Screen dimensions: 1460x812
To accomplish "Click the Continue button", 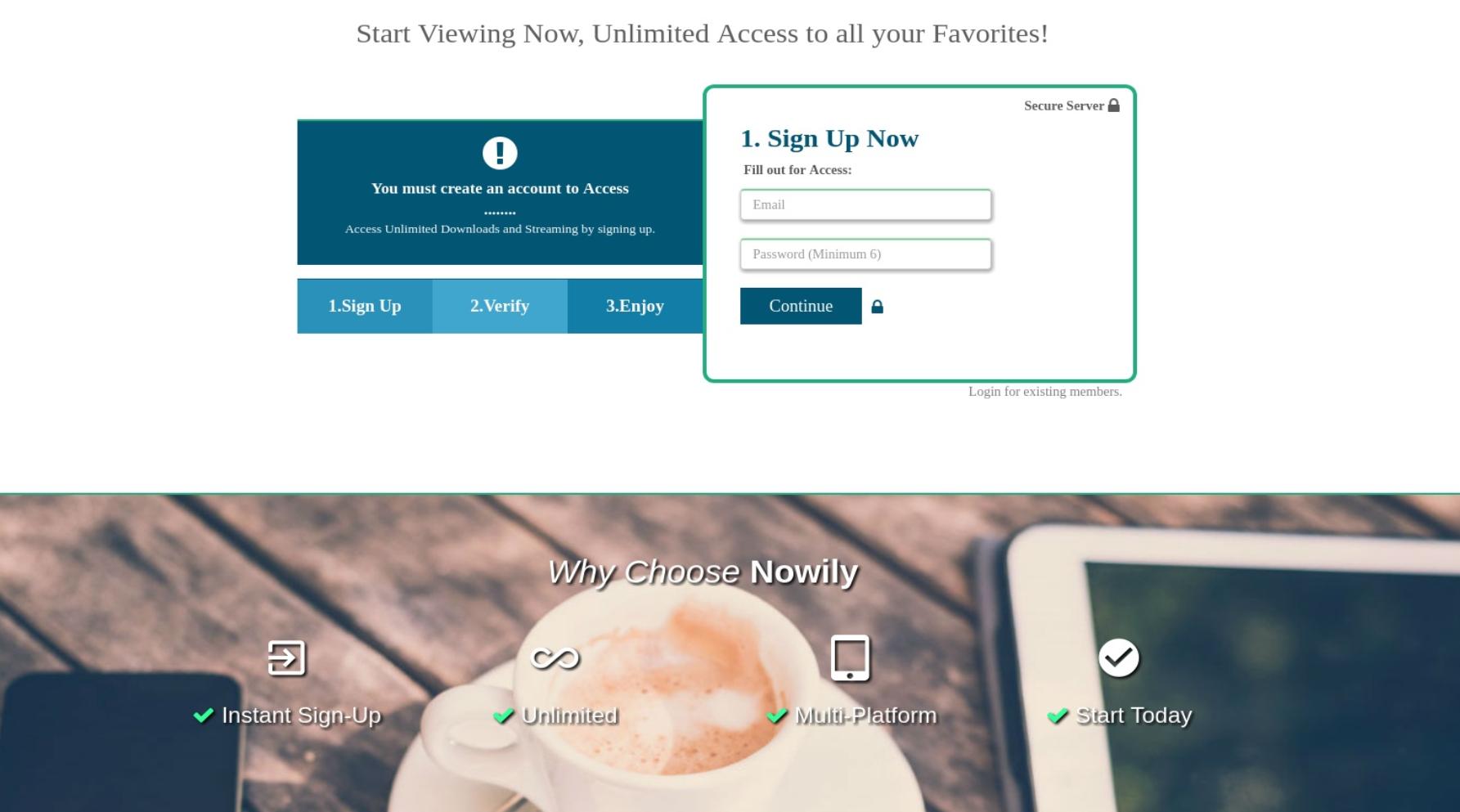I will [801, 306].
